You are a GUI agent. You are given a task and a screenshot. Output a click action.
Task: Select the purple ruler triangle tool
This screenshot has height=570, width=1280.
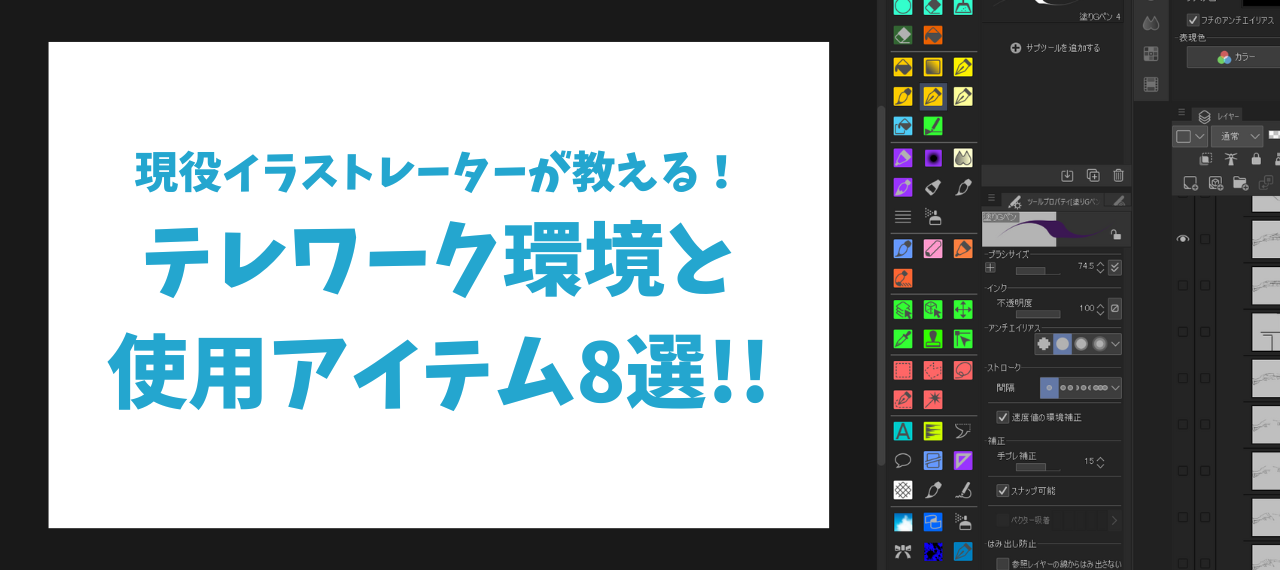click(x=963, y=461)
